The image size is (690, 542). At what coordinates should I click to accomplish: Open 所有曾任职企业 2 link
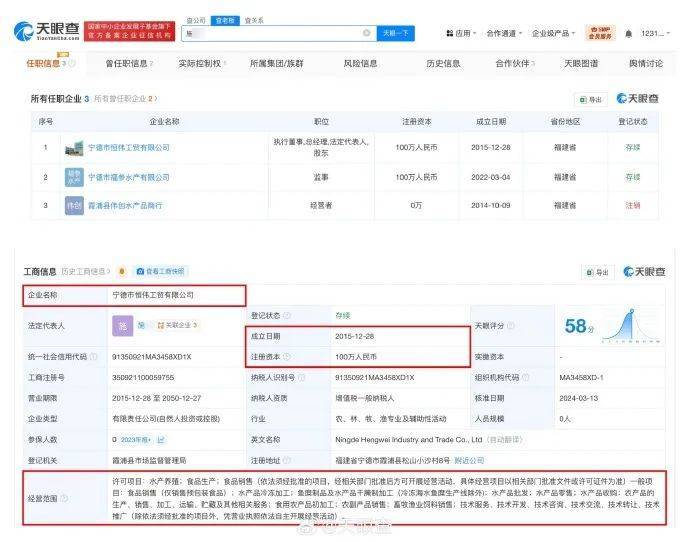125,99
